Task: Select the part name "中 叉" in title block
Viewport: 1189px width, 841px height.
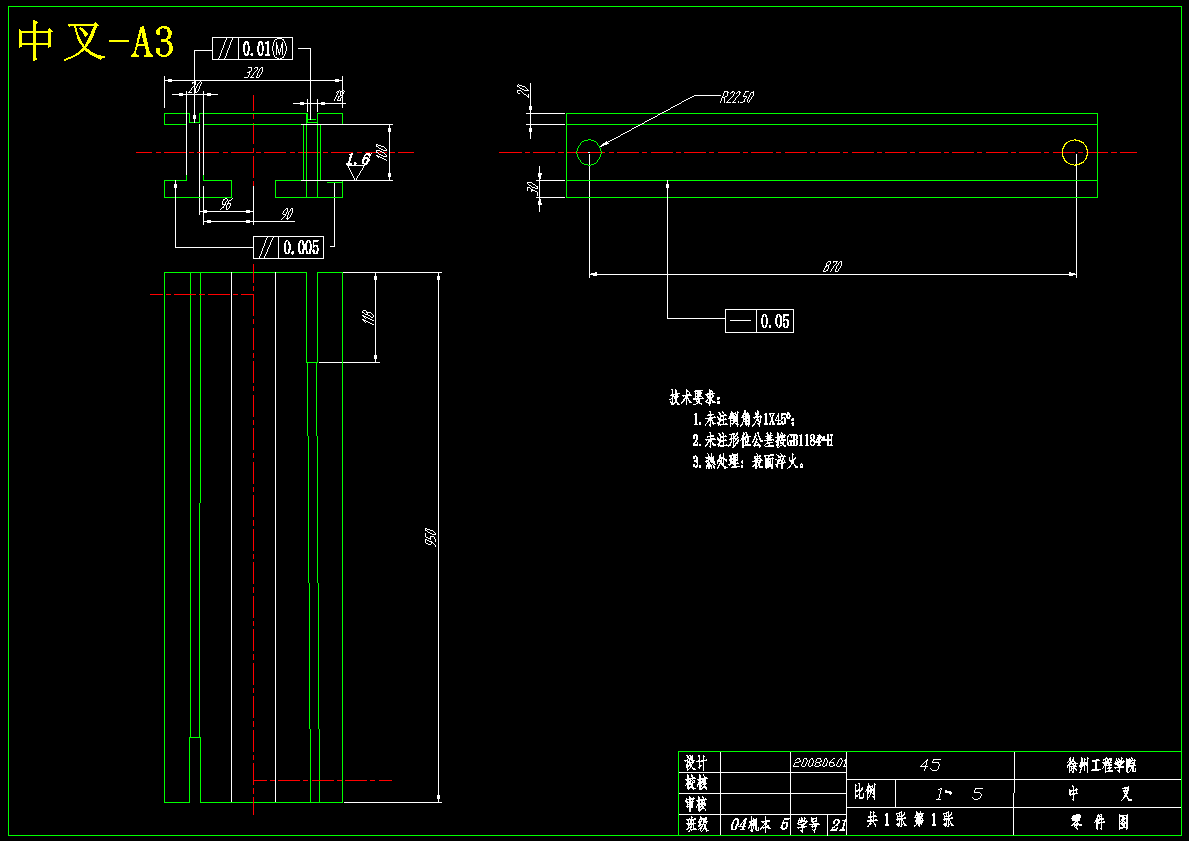Action: (x=1100, y=794)
